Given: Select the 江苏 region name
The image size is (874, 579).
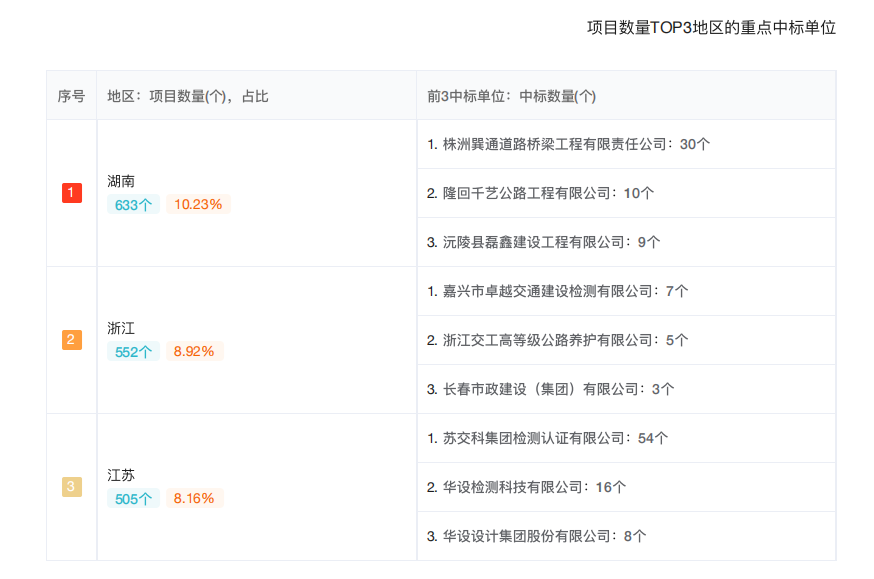Looking at the screenshot, I should click(x=121, y=476).
